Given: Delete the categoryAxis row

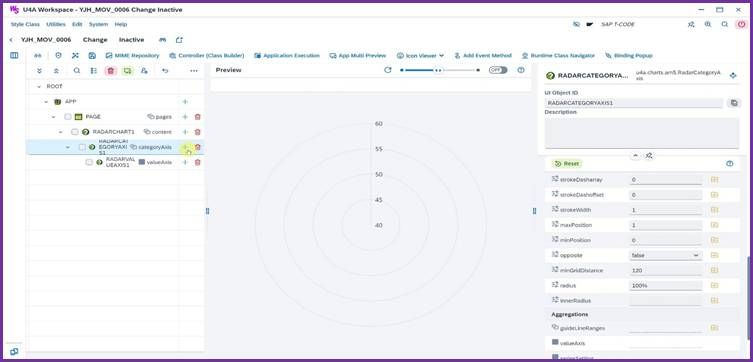Looking at the screenshot, I should pos(197,147).
